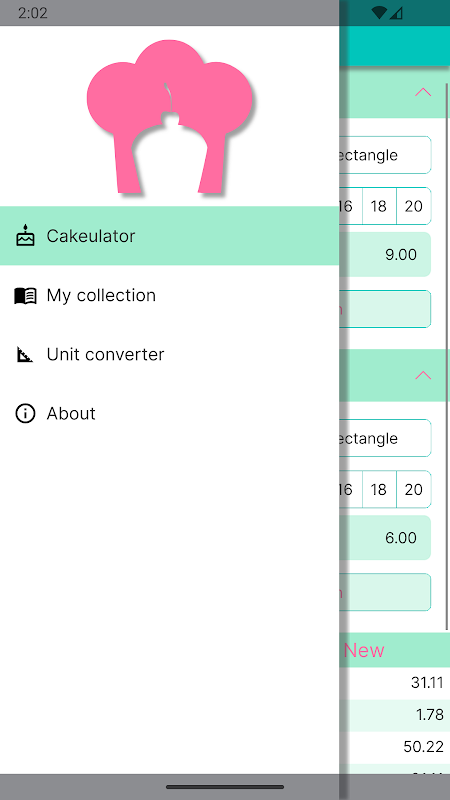Image resolution: width=450 pixels, height=800 pixels.
Task: Open the lower rectangle shape dropdown
Action: tap(385, 438)
